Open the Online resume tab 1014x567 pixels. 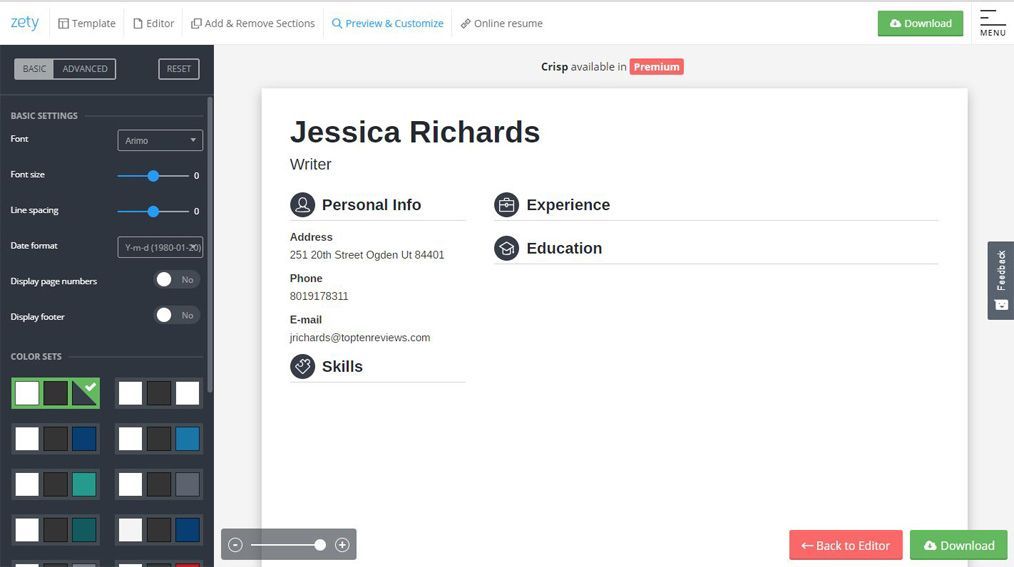501,23
